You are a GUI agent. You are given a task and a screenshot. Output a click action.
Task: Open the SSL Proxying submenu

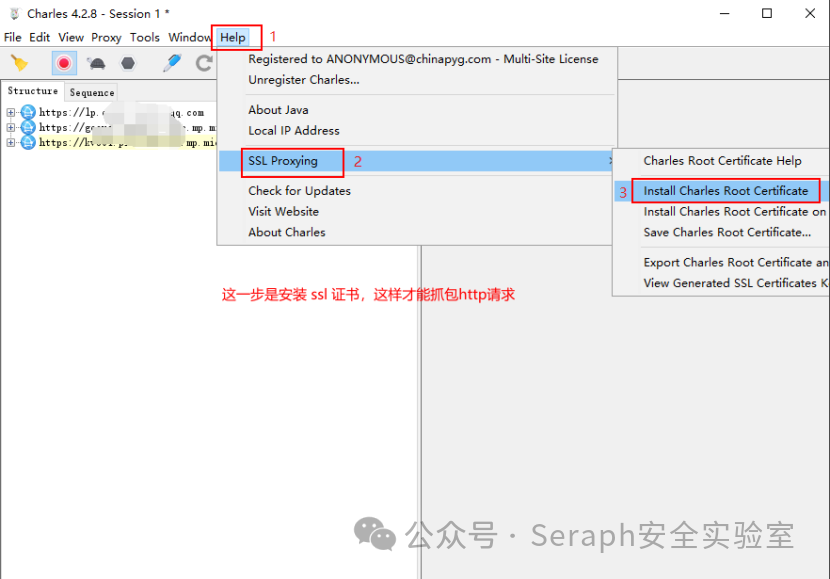417,161
